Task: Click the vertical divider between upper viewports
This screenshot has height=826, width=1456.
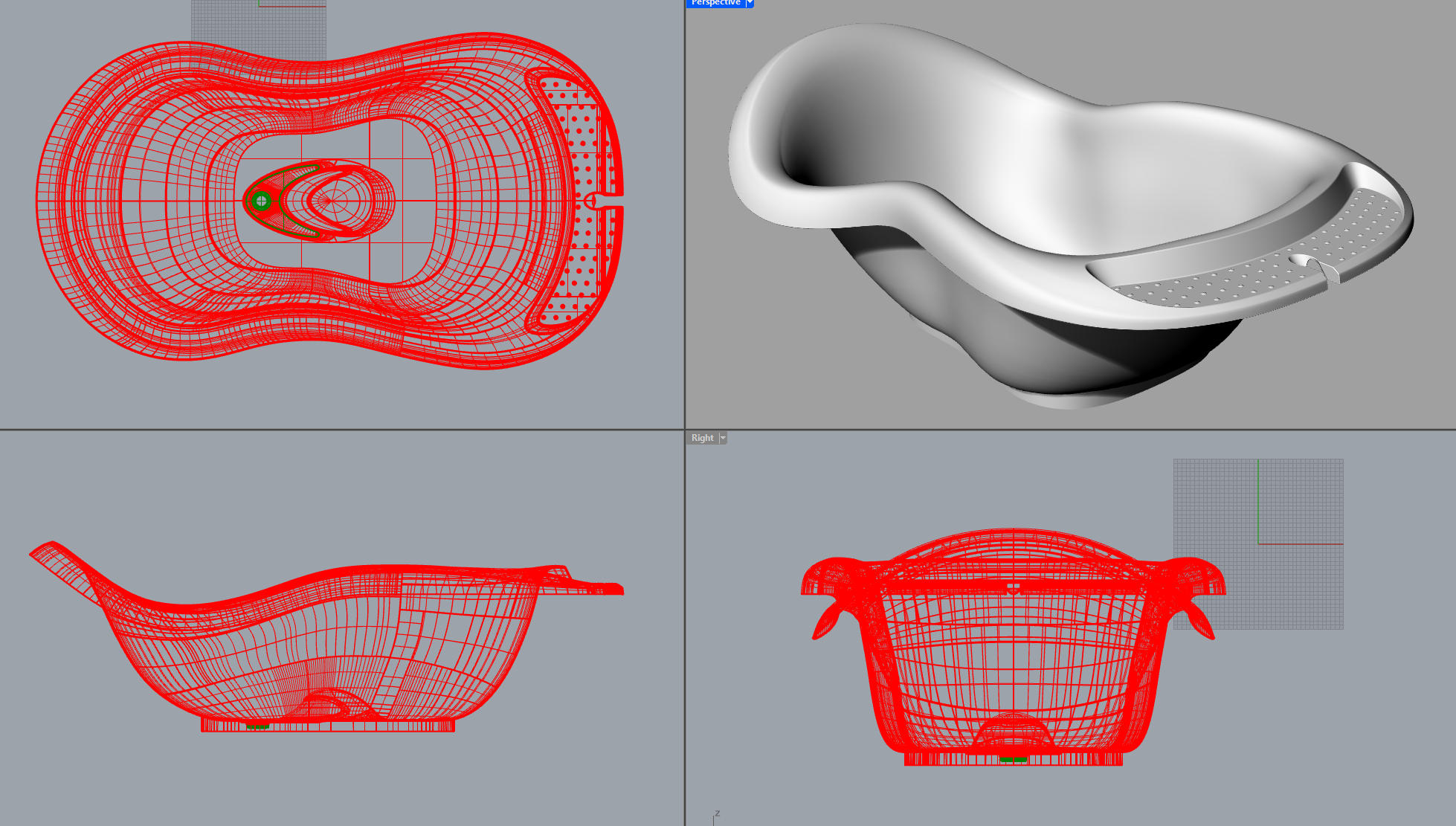Action: coord(684,216)
